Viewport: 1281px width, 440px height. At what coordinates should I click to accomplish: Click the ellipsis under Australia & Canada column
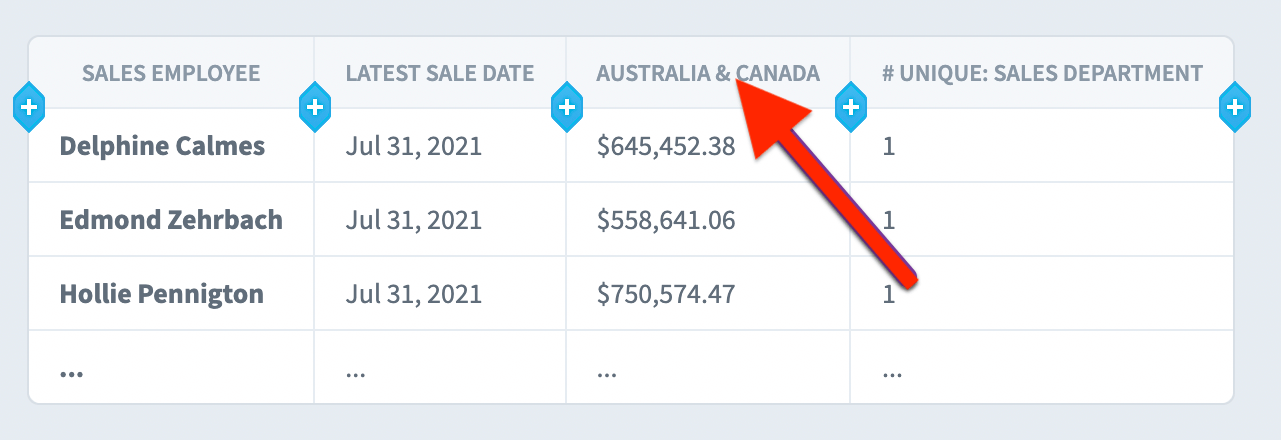606,373
